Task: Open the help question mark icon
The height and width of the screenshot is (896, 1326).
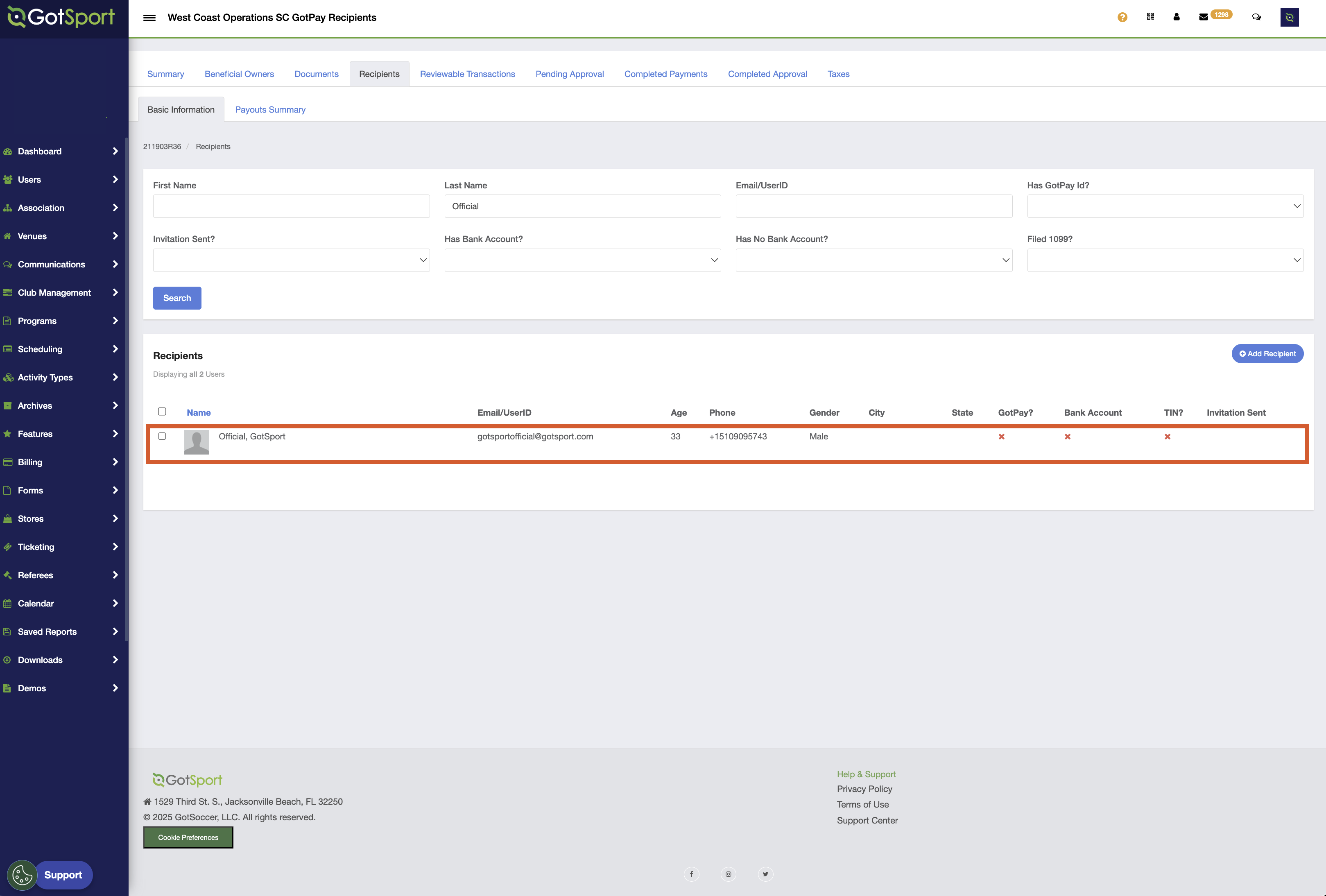Action: [1122, 17]
